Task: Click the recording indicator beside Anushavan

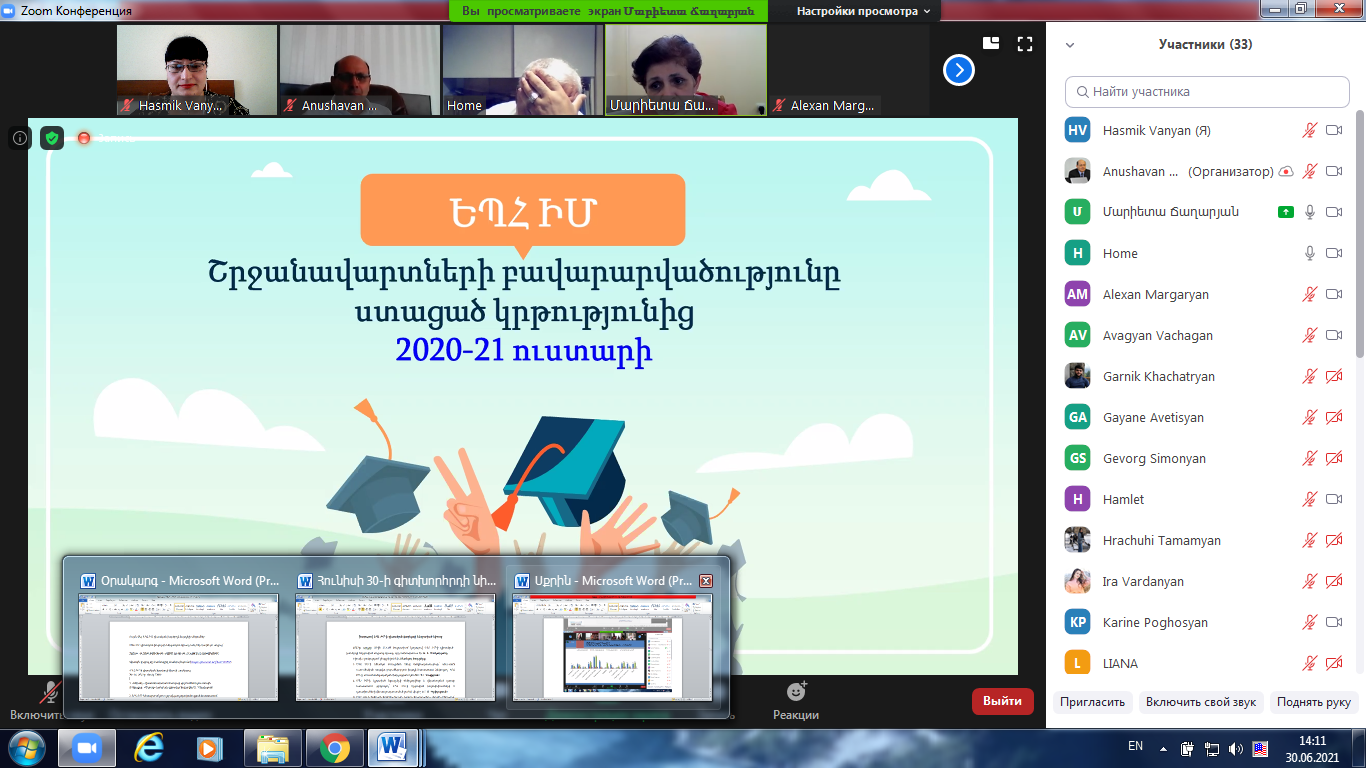Action: click(x=1286, y=171)
